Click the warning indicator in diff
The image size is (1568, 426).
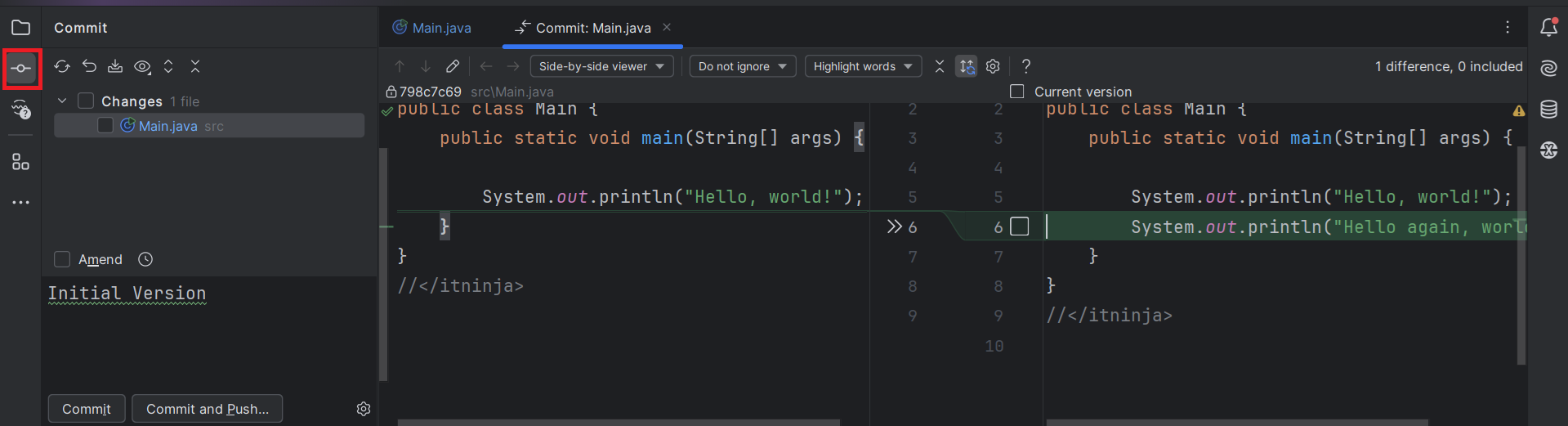(1519, 110)
